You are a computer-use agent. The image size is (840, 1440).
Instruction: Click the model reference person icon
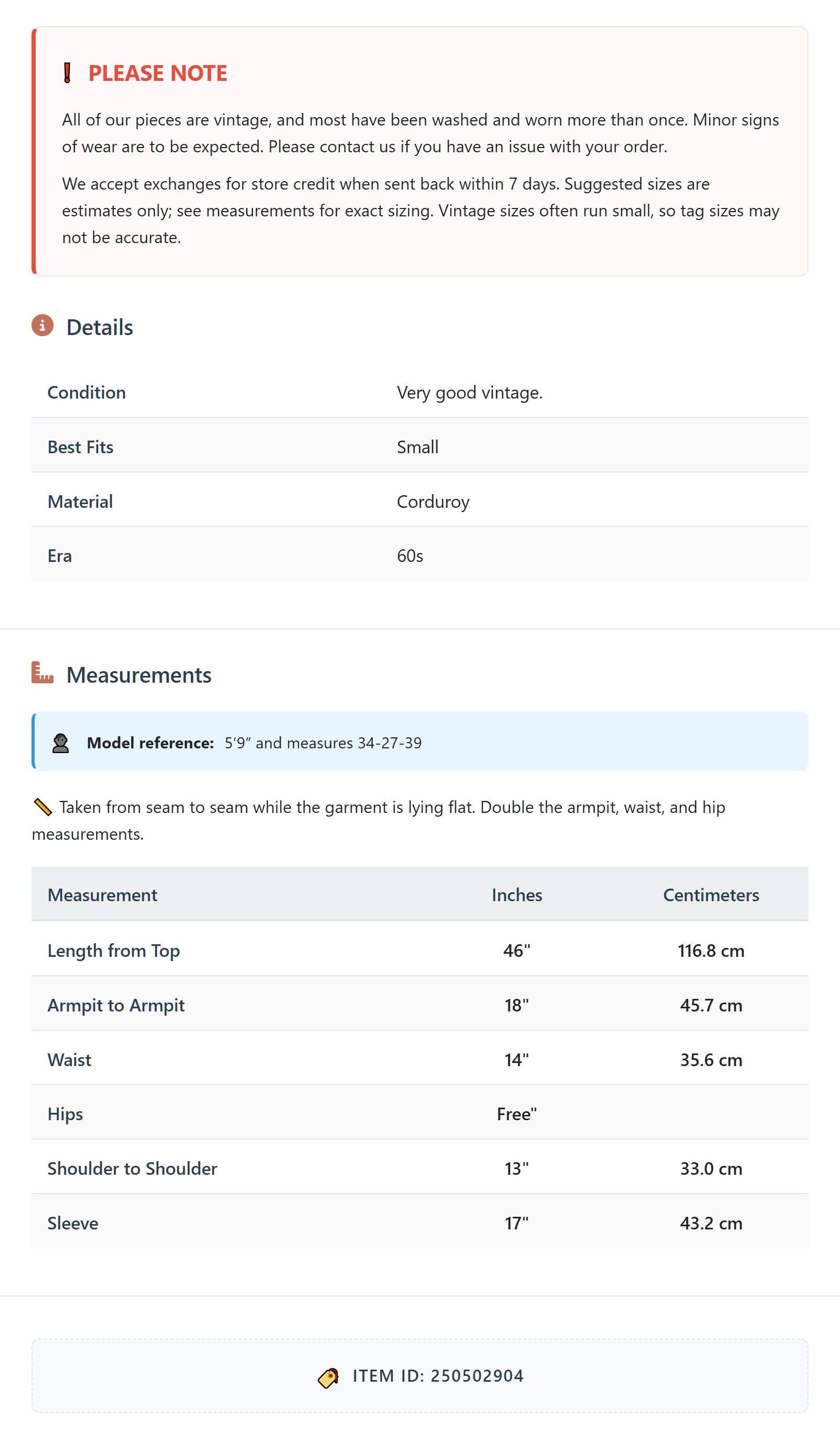click(60, 743)
